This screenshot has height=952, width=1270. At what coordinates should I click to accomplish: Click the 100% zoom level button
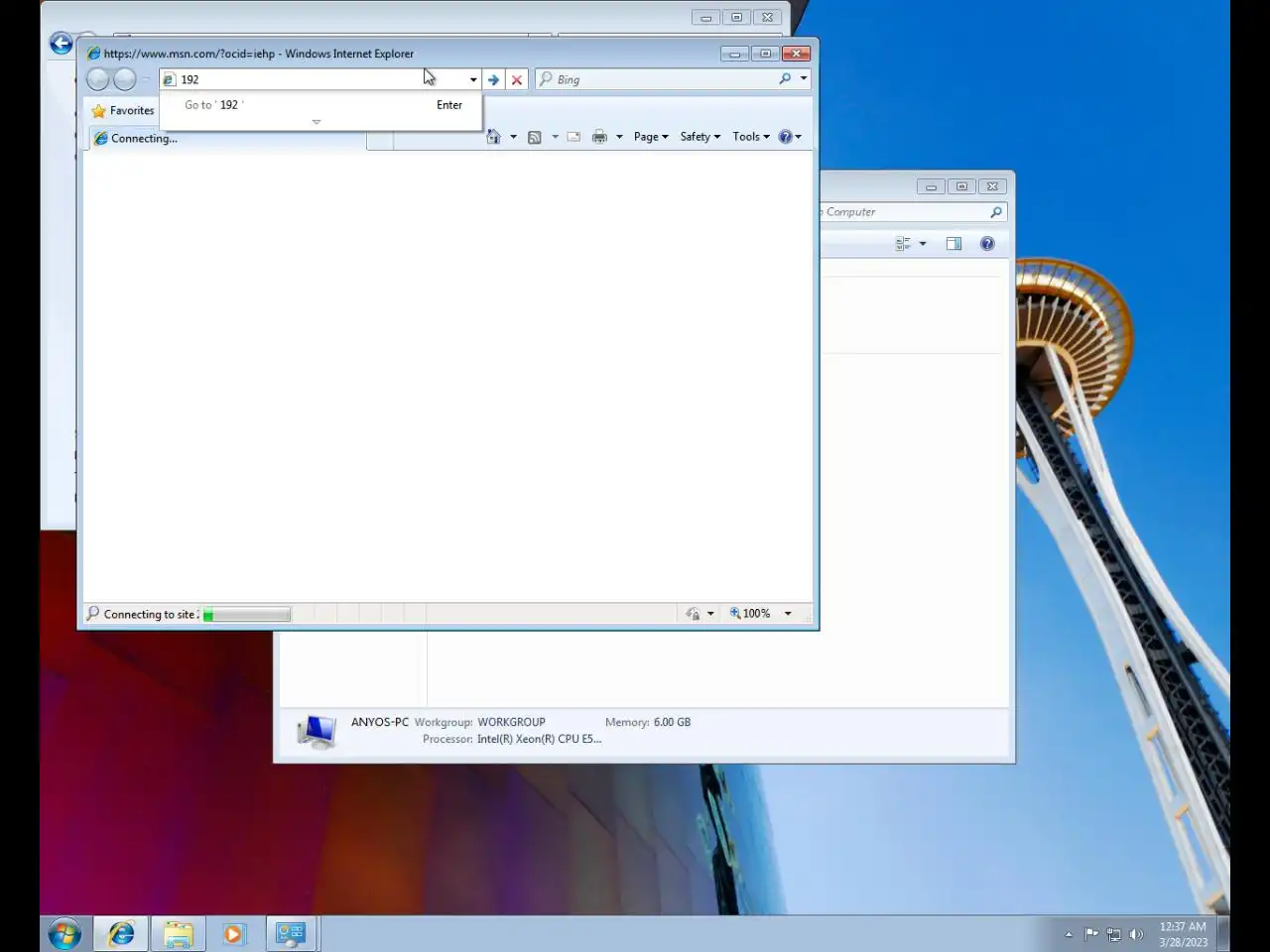point(750,614)
